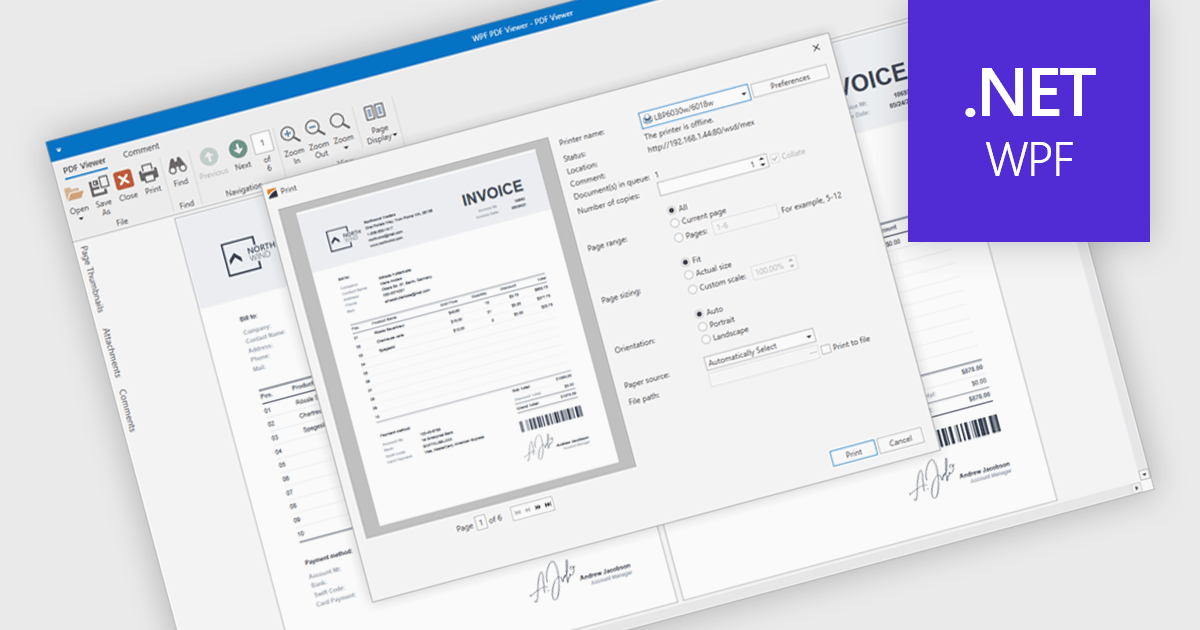Image resolution: width=1200 pixels, height=630 pixels.
Task: Select the Print icon in the ribbon
Action: [x=150, y=174]
